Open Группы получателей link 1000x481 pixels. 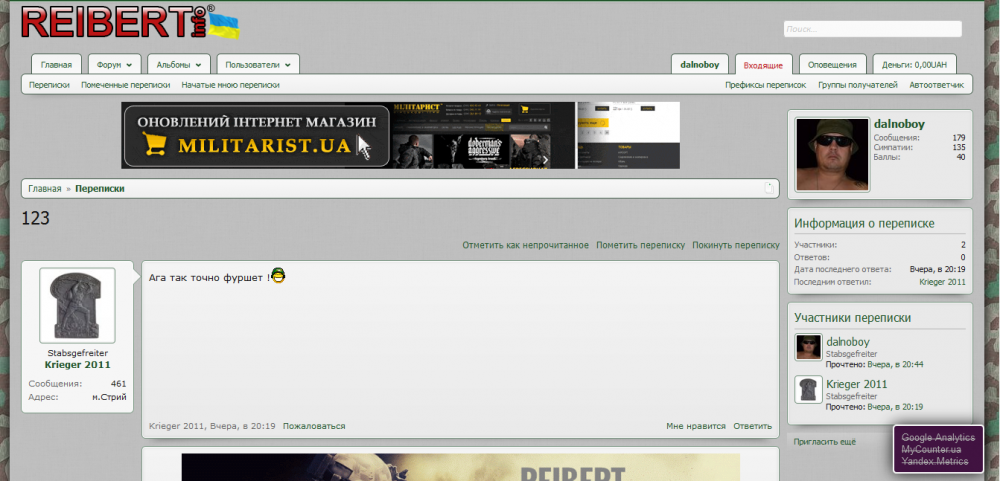click(858, 85)
